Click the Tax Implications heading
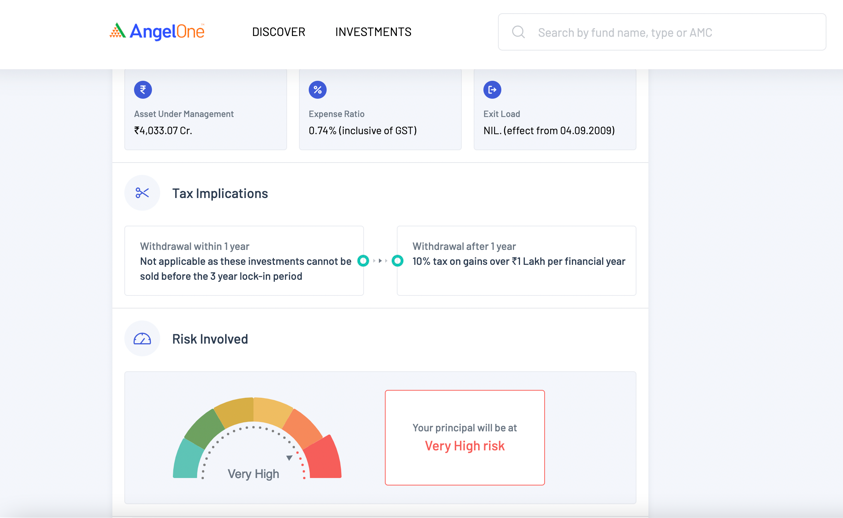Screen dimensions: 843x518 [x=220, y=193]
